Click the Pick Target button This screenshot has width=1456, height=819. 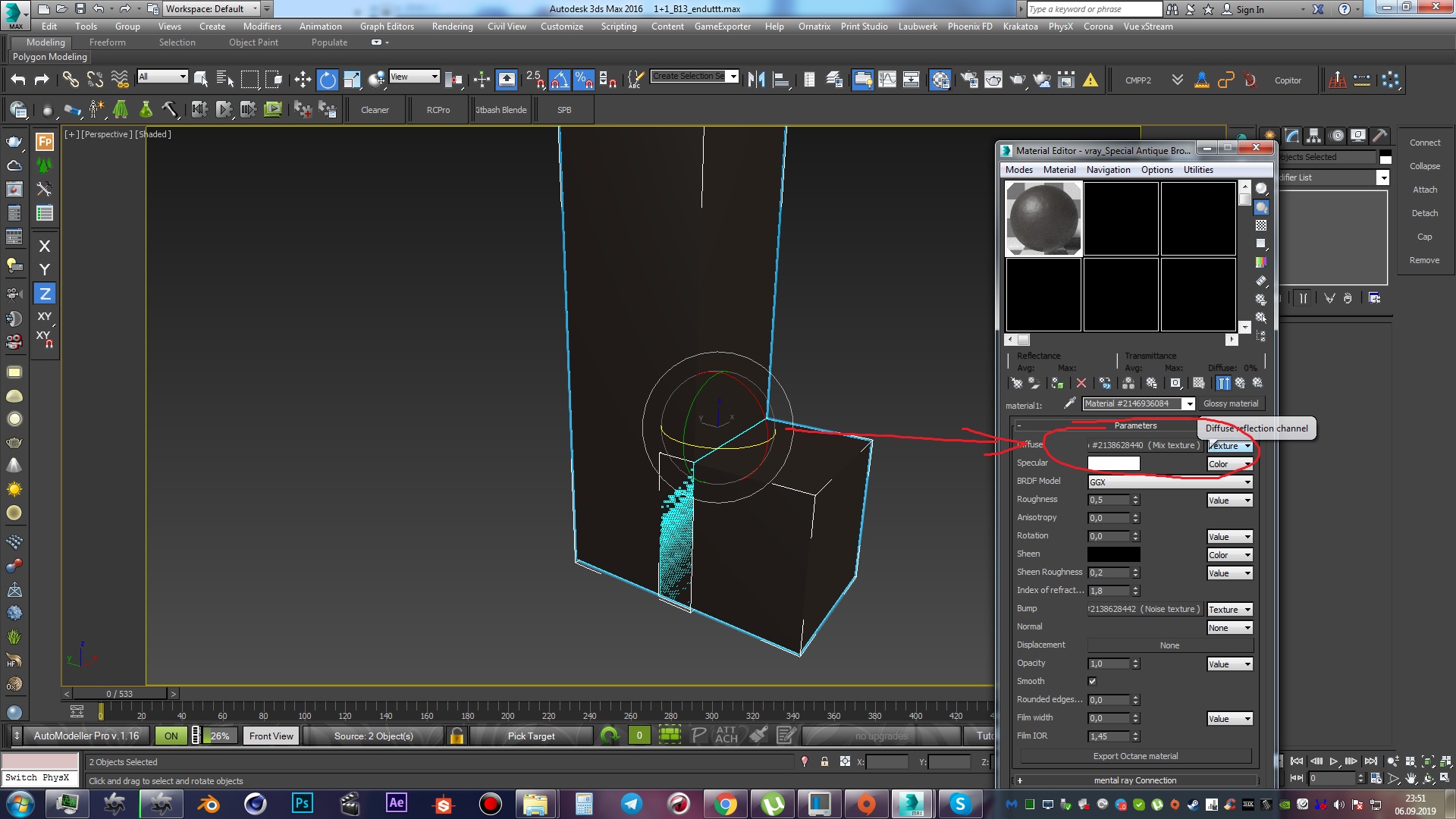coord(531,736)
